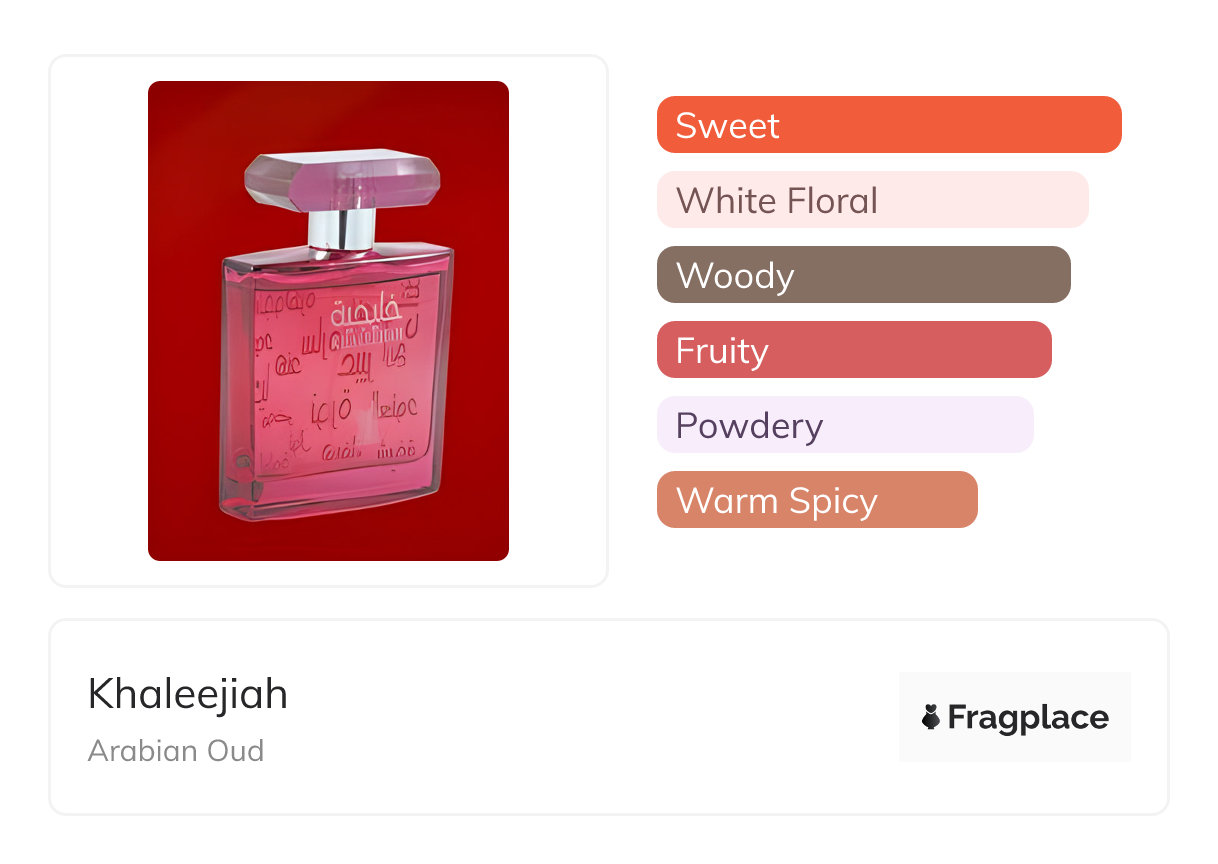Click the Fragplace perfume bottle logo icon
The image size is (1218, 864).
[x=931, y=717]
